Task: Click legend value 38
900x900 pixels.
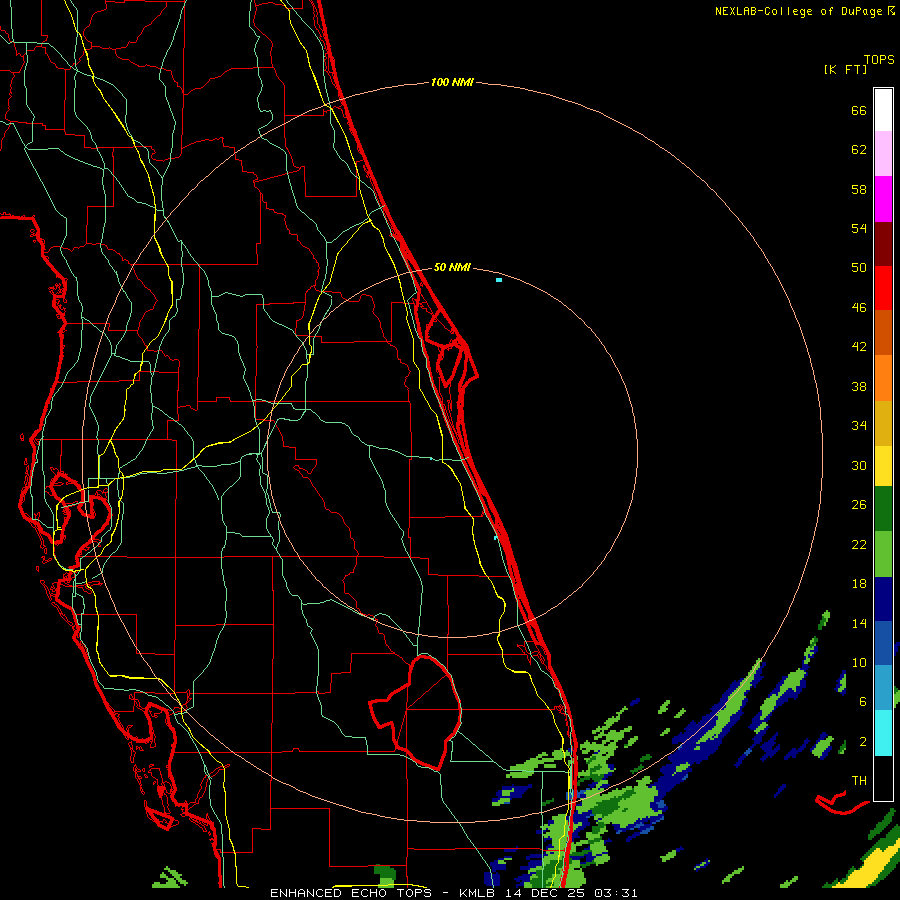Action: click(859, 387)
